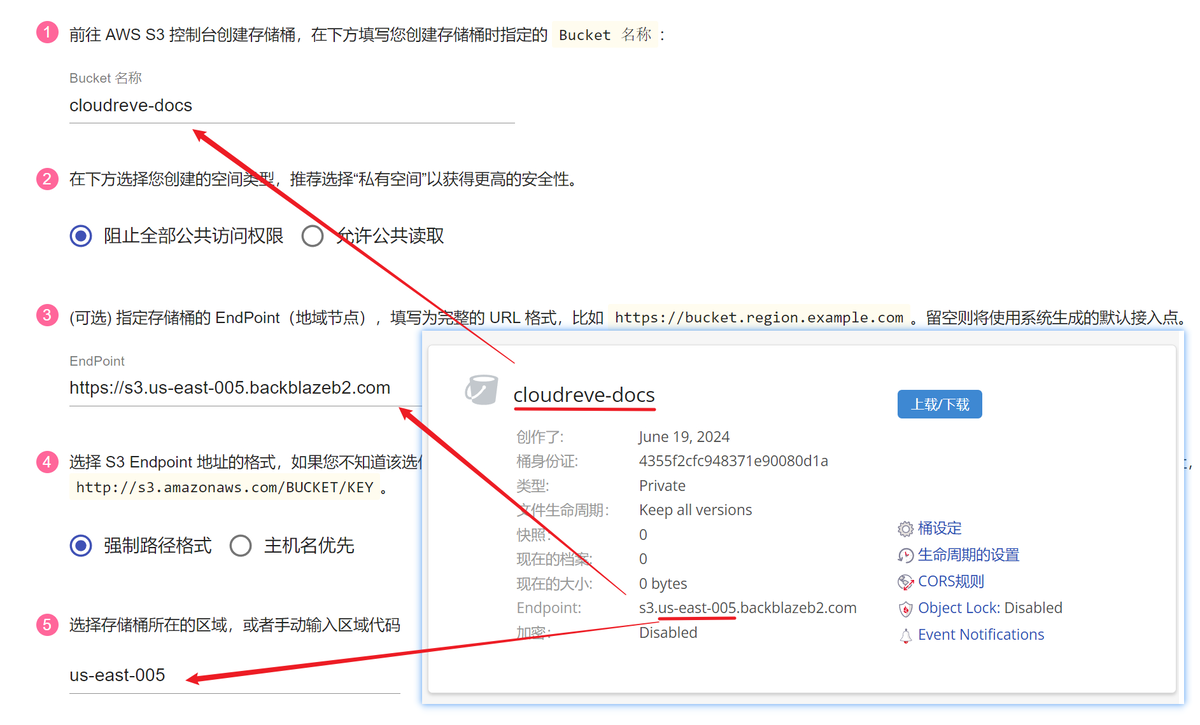
Task: Click the http://s3.amazonaws.com/BUCKET/KEY example text
Action: coord(224,488)
